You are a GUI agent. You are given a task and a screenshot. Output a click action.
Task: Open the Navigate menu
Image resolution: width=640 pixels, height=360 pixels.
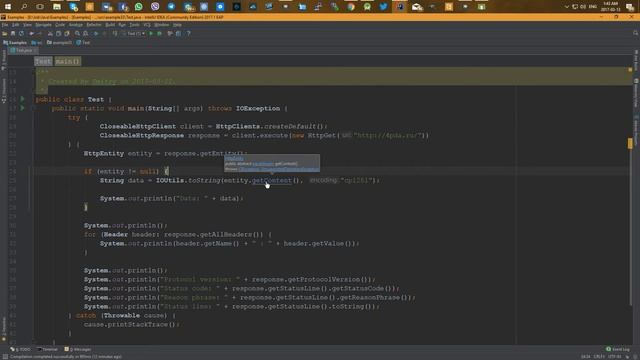point(43,25)
